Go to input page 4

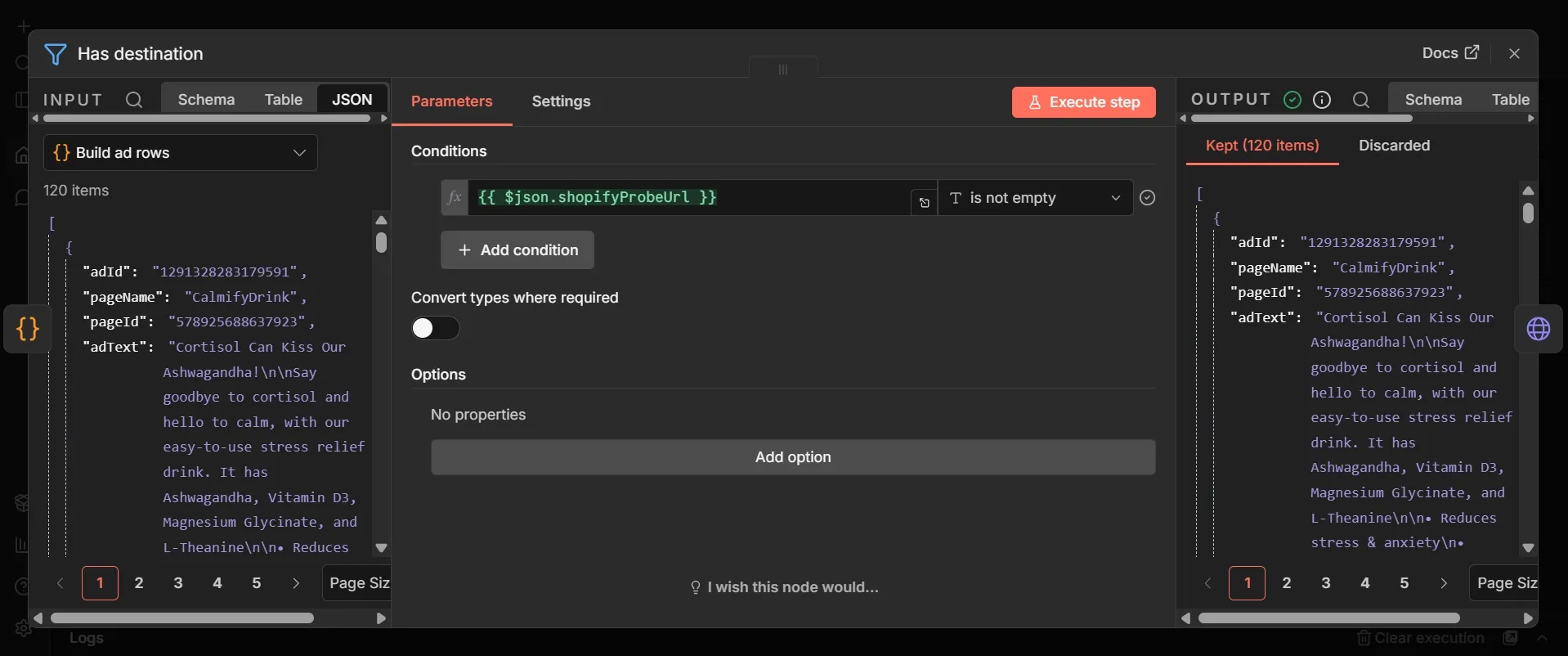click(217, 583)
